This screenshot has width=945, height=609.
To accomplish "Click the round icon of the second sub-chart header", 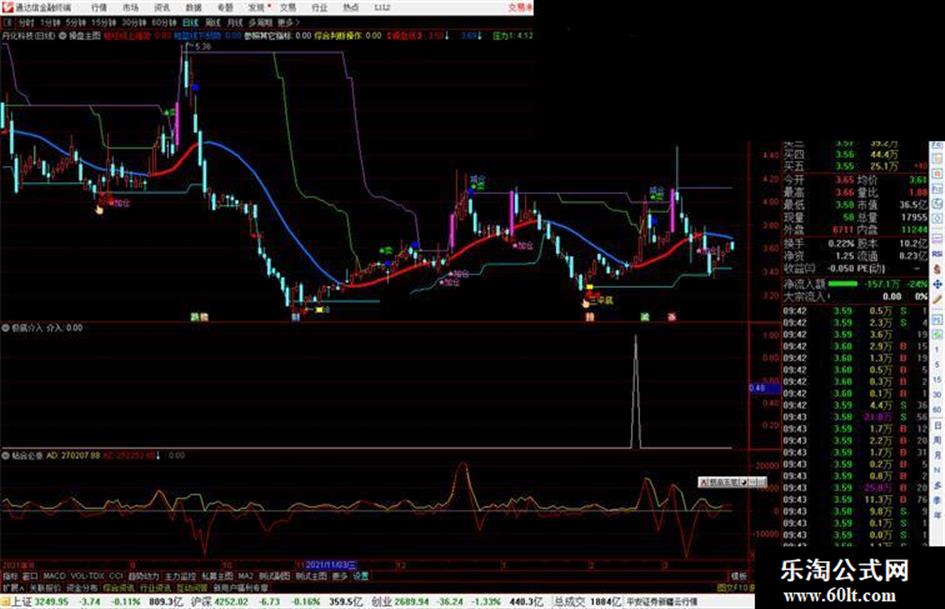I will (6, 328).
